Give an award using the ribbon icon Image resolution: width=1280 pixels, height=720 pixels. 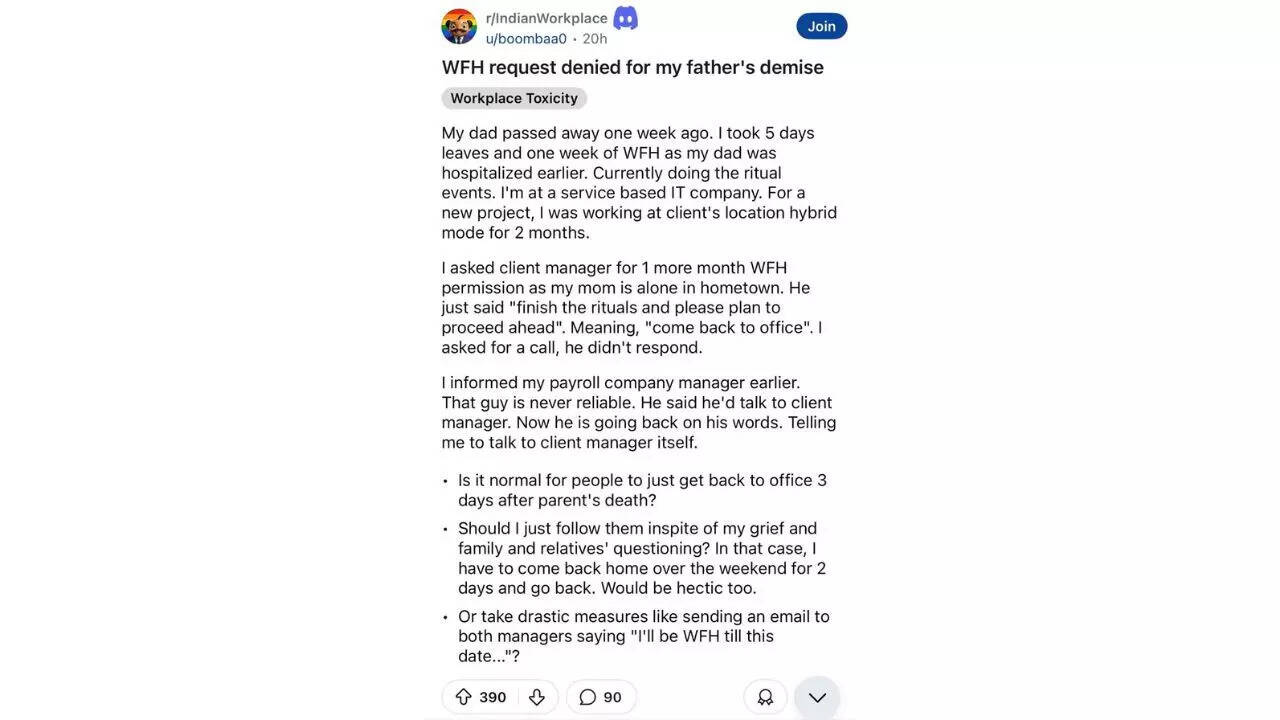pyautogui.click(x=765, y=697)
